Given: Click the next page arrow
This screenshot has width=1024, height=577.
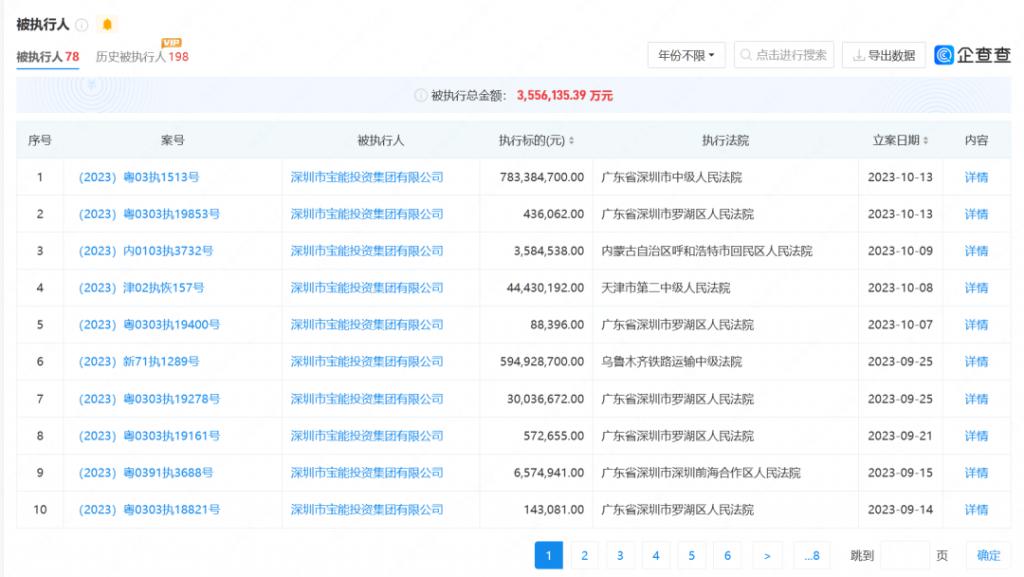Looking at the screenshot, I should pos(767,555).
